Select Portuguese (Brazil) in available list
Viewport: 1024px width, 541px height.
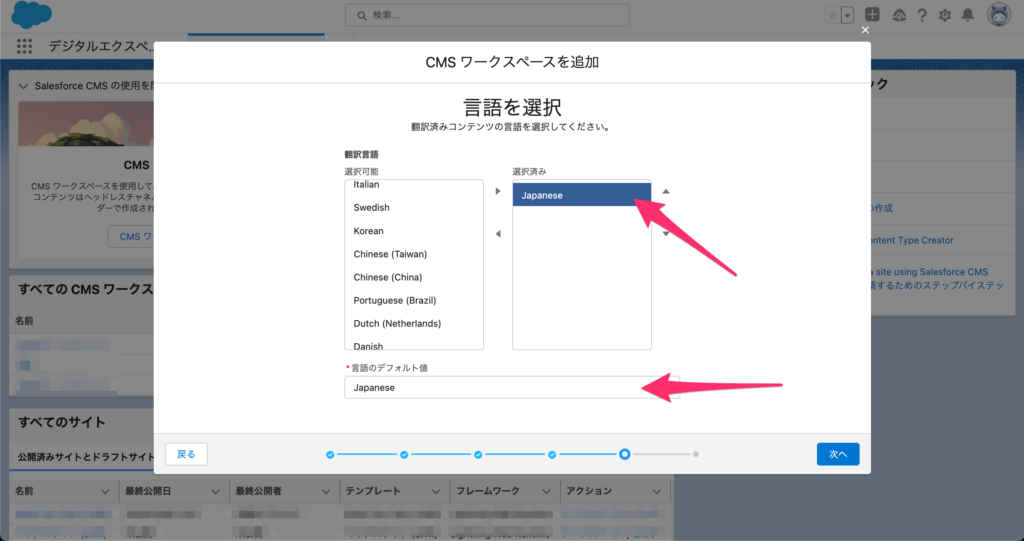(414, 301)
